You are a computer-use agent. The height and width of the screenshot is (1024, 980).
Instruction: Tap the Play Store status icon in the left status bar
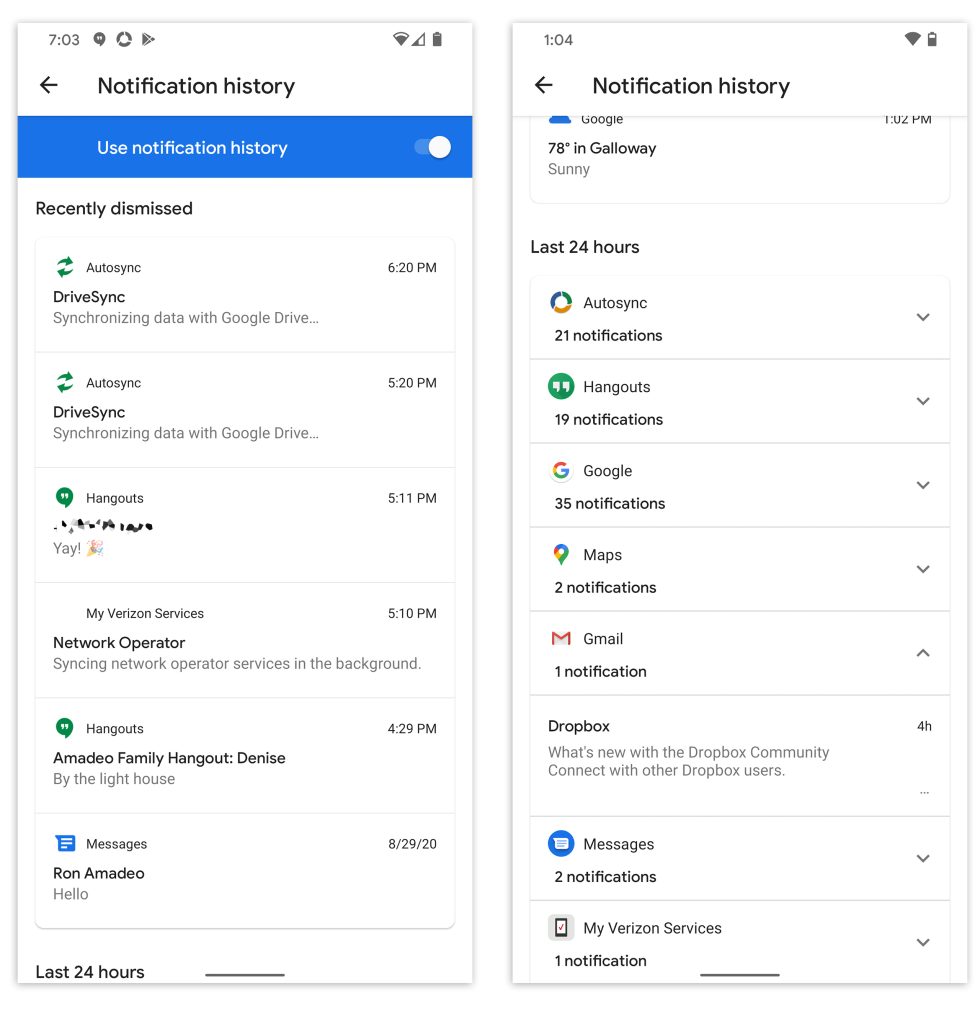[148, 39]
